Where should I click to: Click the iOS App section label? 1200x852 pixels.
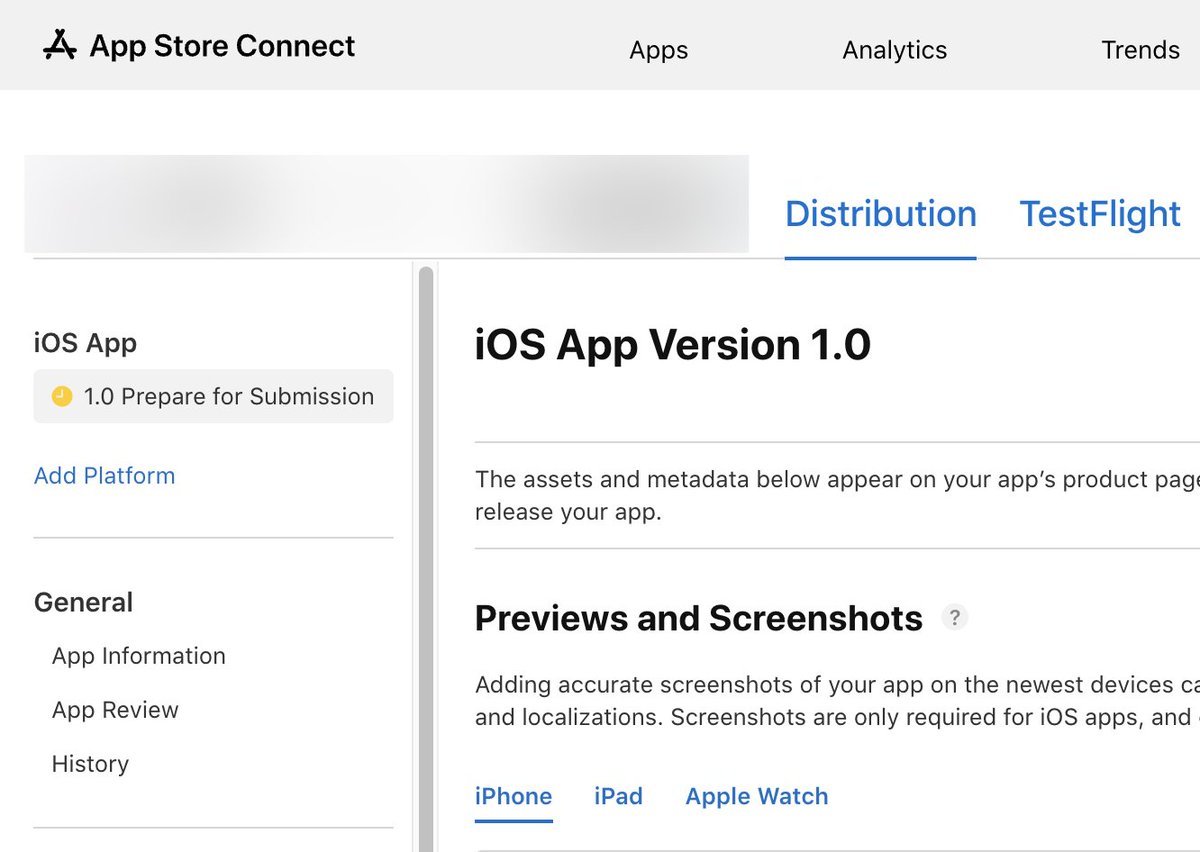[85, 343]
